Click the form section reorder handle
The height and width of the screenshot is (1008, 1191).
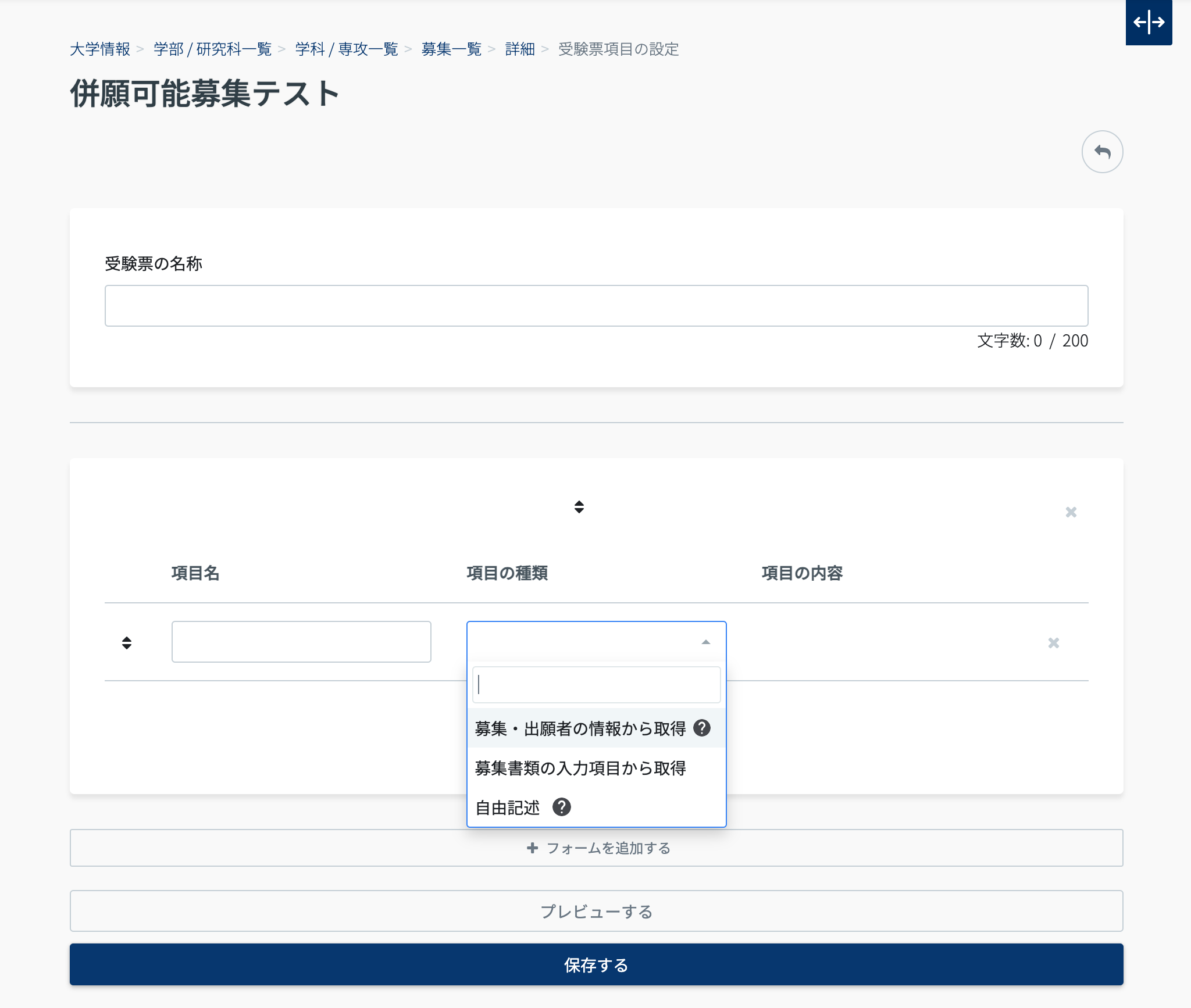point(579,507)
